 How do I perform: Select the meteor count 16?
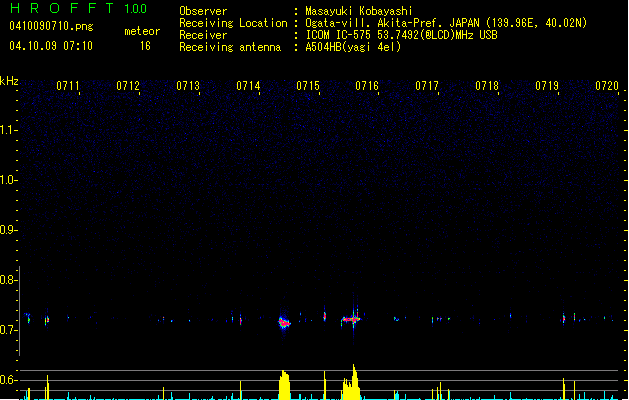145,46
